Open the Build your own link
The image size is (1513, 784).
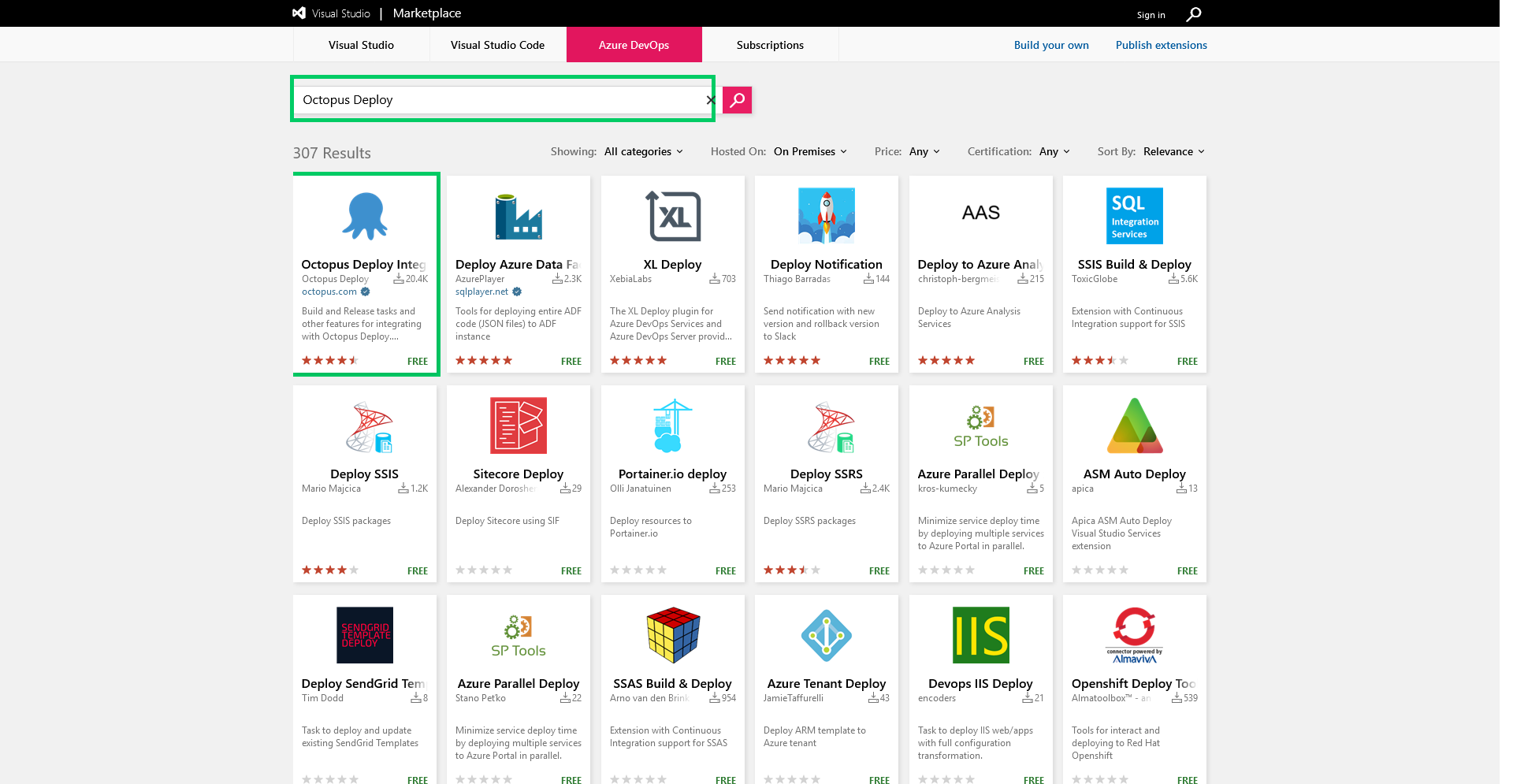[1051, 45]
